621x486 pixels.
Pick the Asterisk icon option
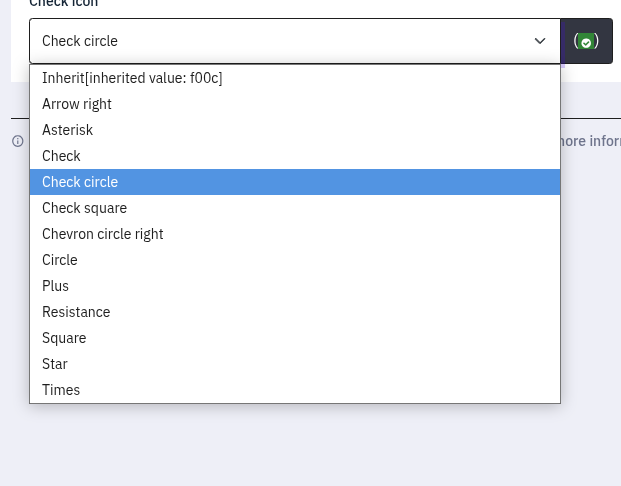[67, 130]
